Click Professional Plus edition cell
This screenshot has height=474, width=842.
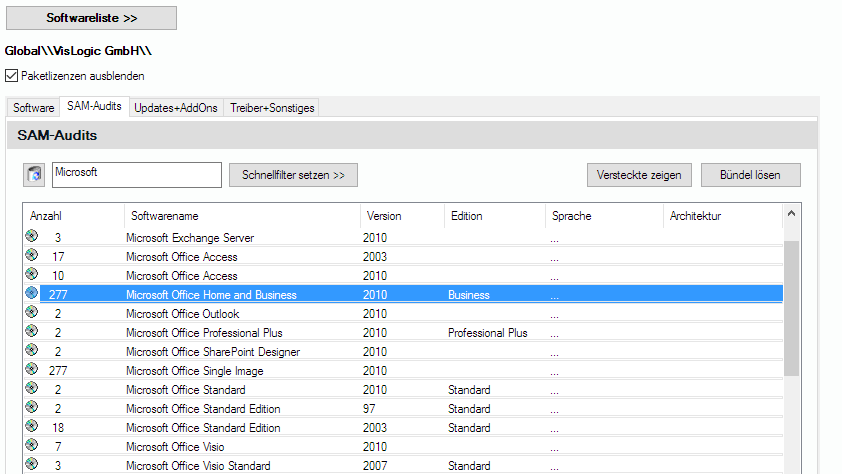tap(488, 333)
